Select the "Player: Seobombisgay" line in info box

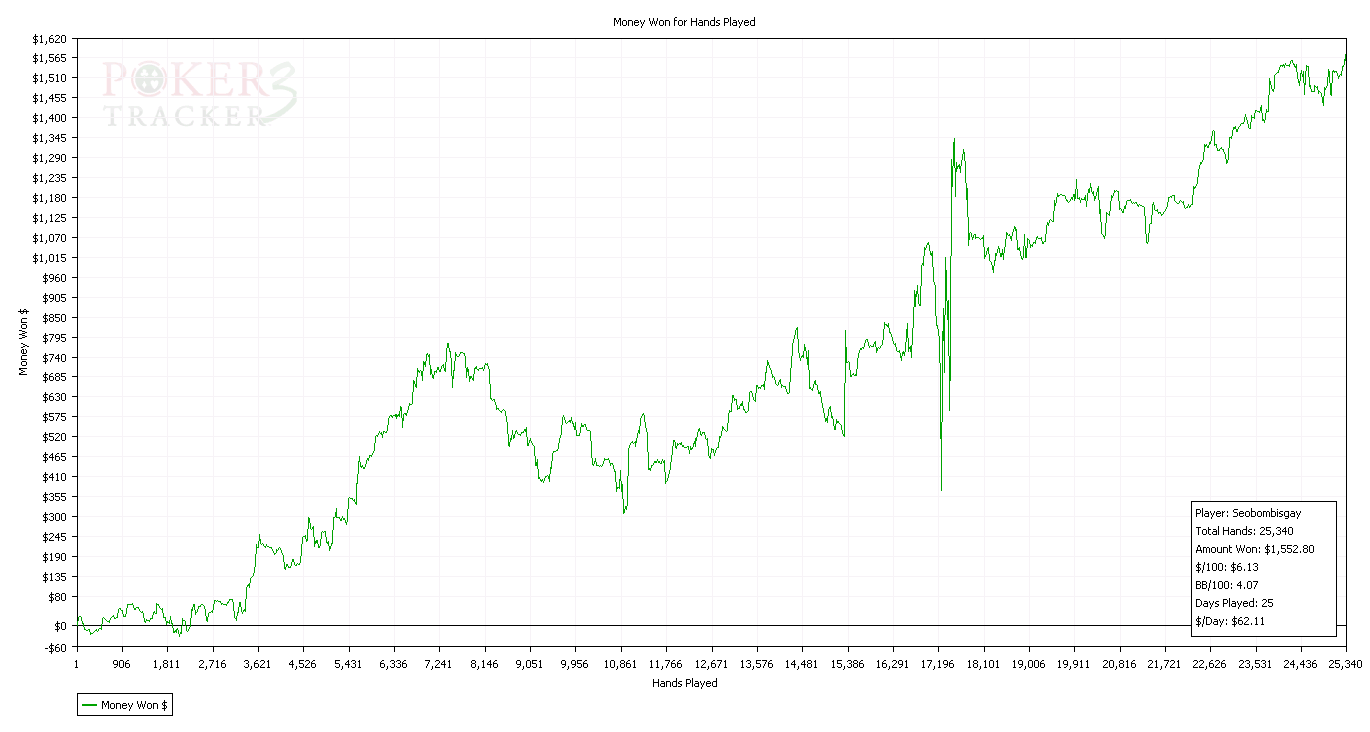coord(1248,513)
